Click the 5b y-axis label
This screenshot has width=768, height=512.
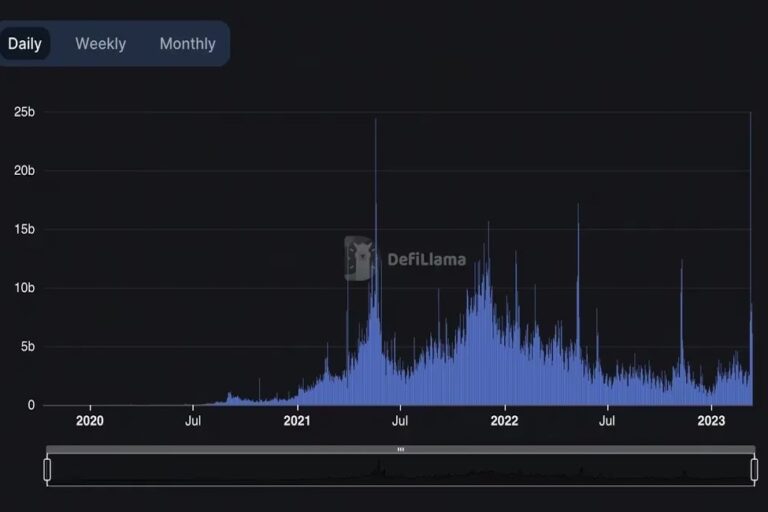(x=27, y=346)
